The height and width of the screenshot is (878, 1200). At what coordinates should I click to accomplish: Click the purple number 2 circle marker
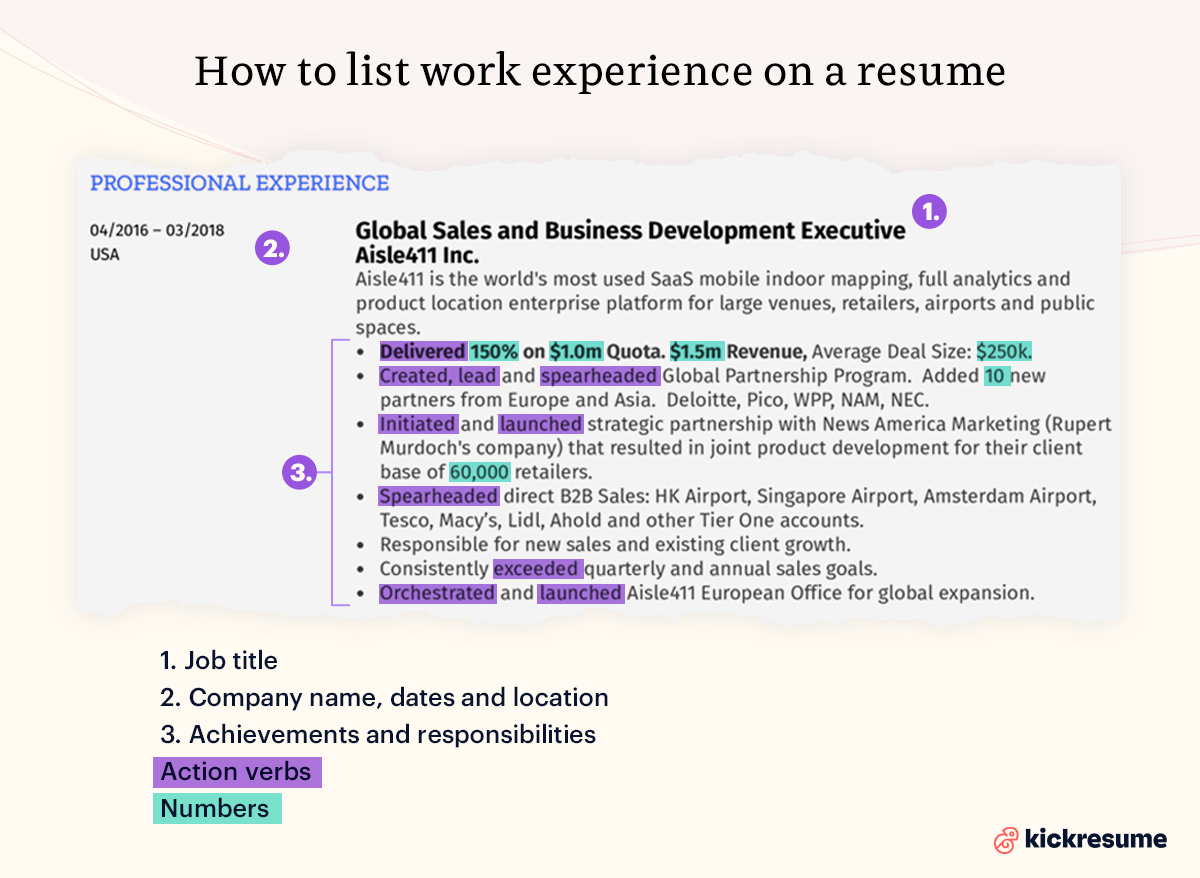click(x=272, y=247)
